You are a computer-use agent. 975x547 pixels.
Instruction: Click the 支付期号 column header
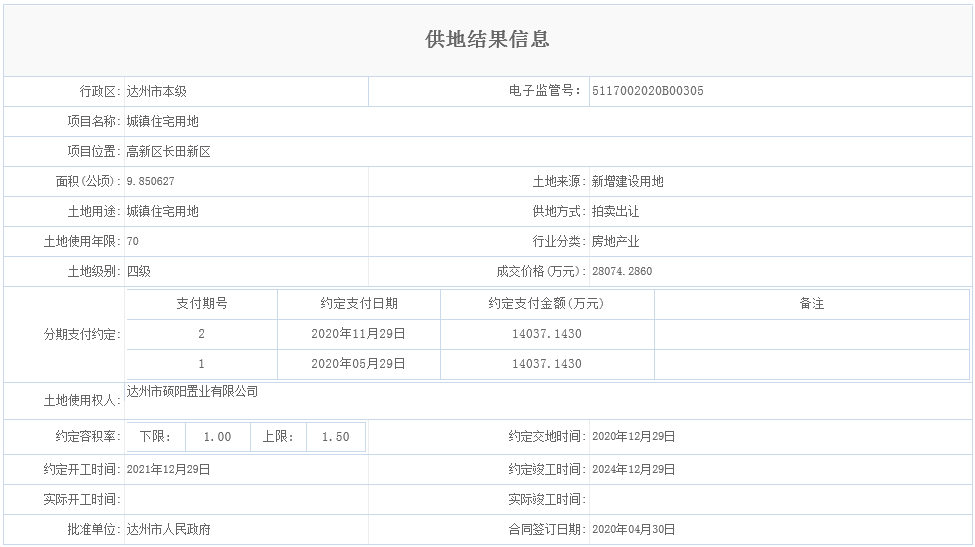tap(201, 303)
